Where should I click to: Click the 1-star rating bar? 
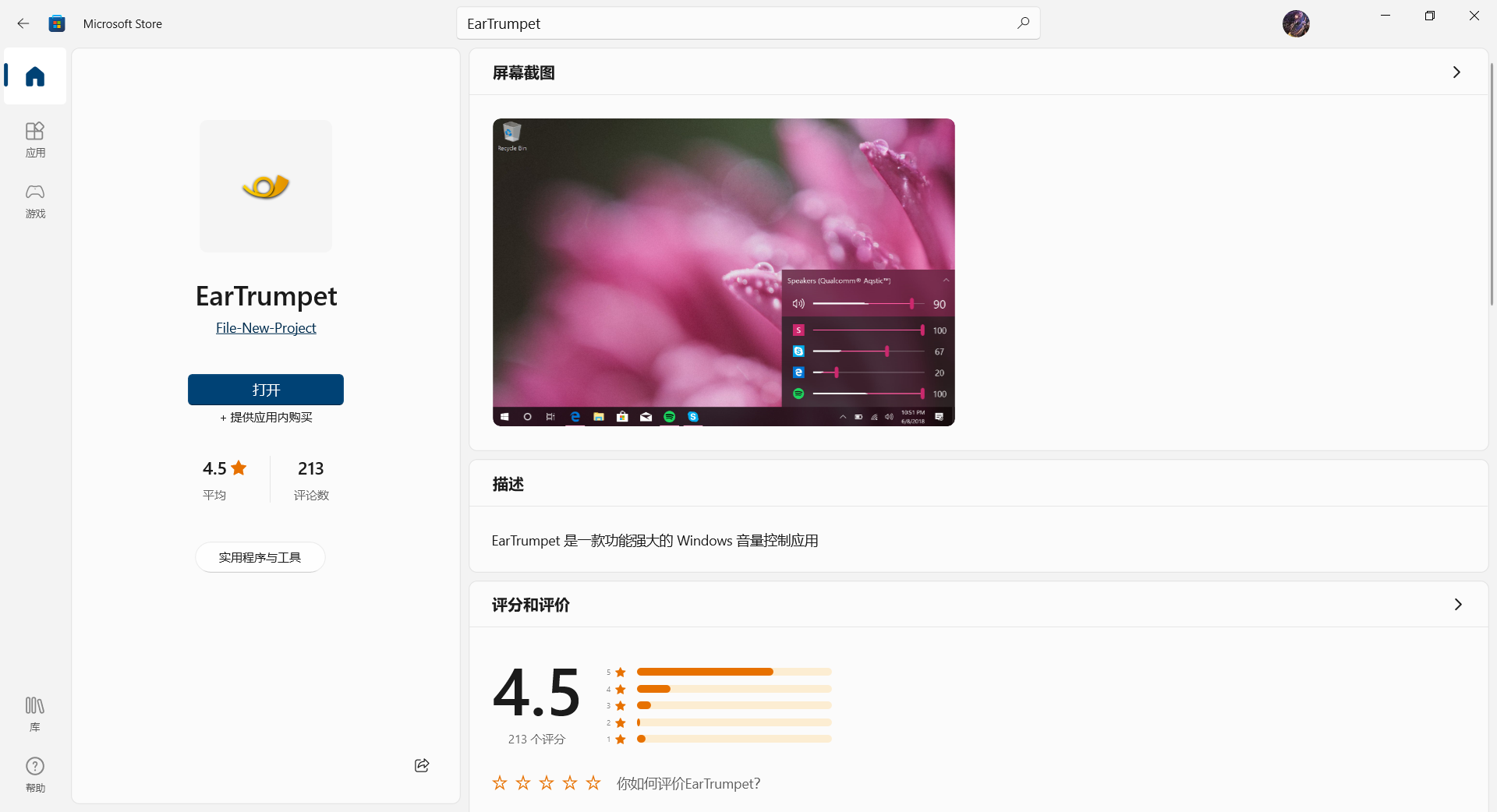click(x=734, y=739)
